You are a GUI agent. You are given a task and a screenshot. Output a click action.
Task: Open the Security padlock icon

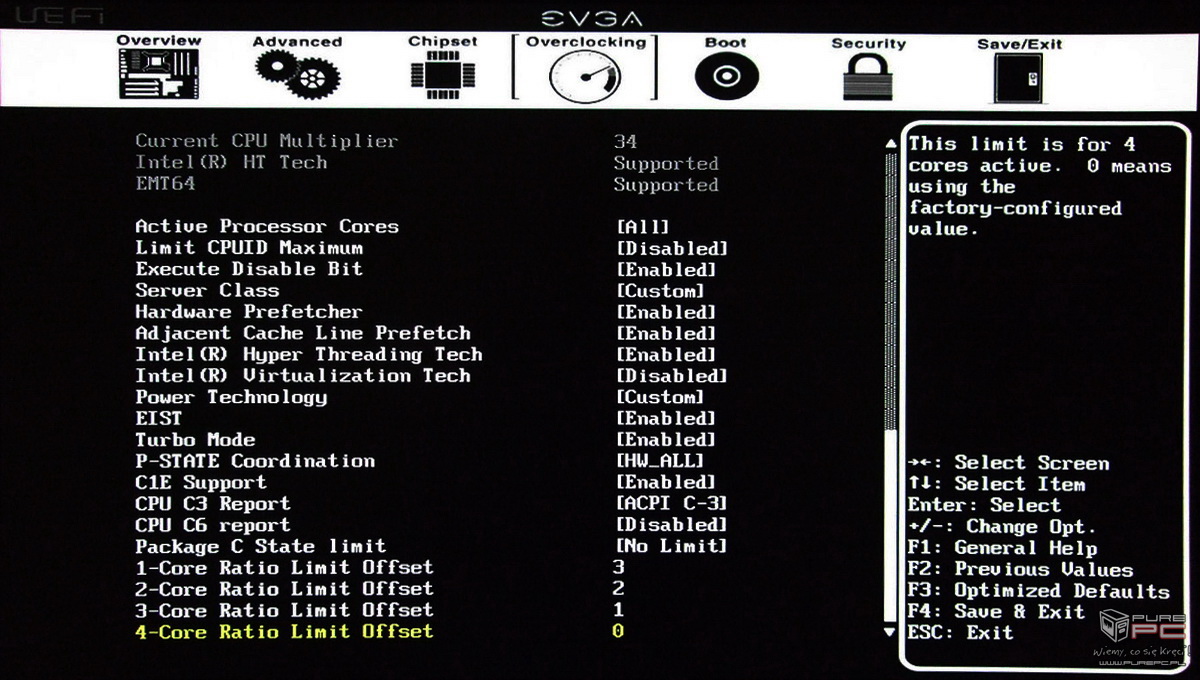(x=868, y=77)
